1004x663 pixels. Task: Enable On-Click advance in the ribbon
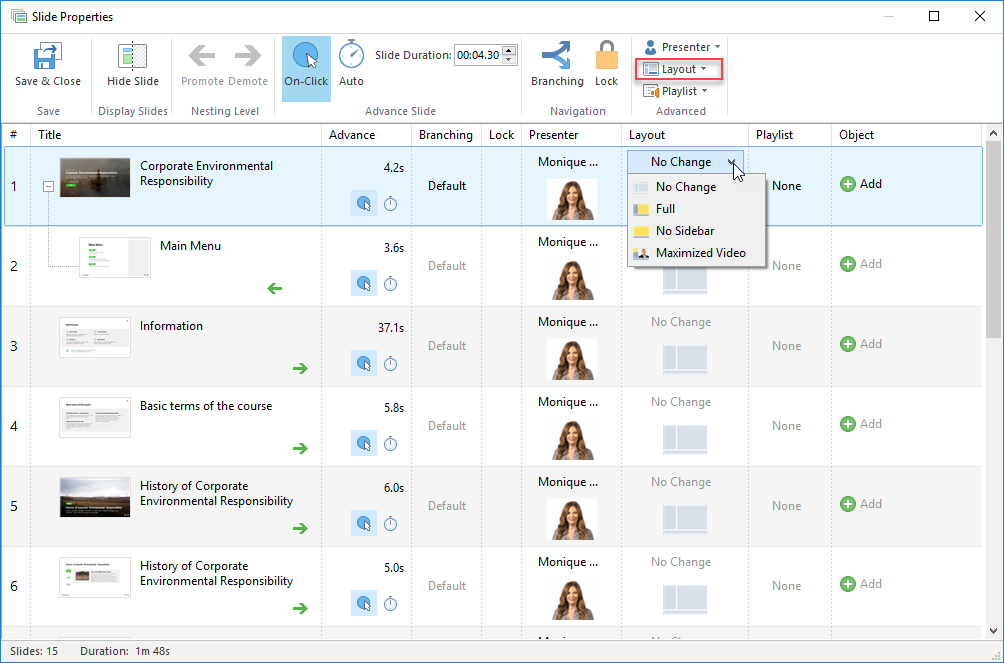click(306, 57)
